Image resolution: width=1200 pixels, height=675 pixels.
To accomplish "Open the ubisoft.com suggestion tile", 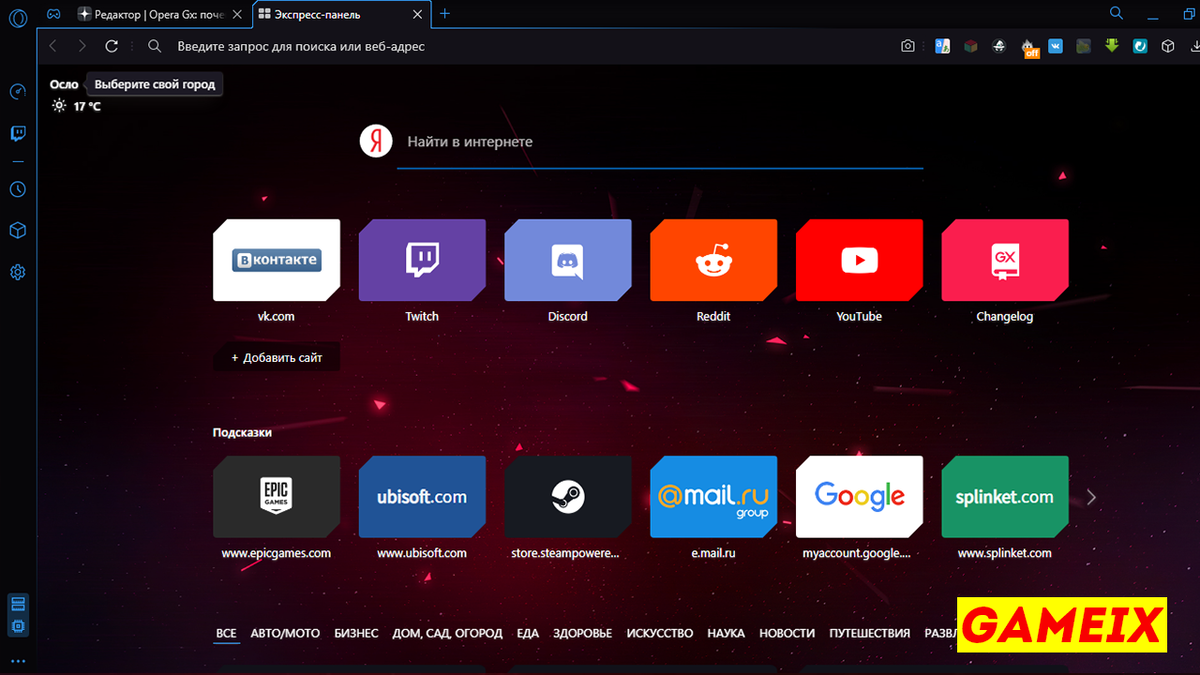I will (x=422, y=497).
